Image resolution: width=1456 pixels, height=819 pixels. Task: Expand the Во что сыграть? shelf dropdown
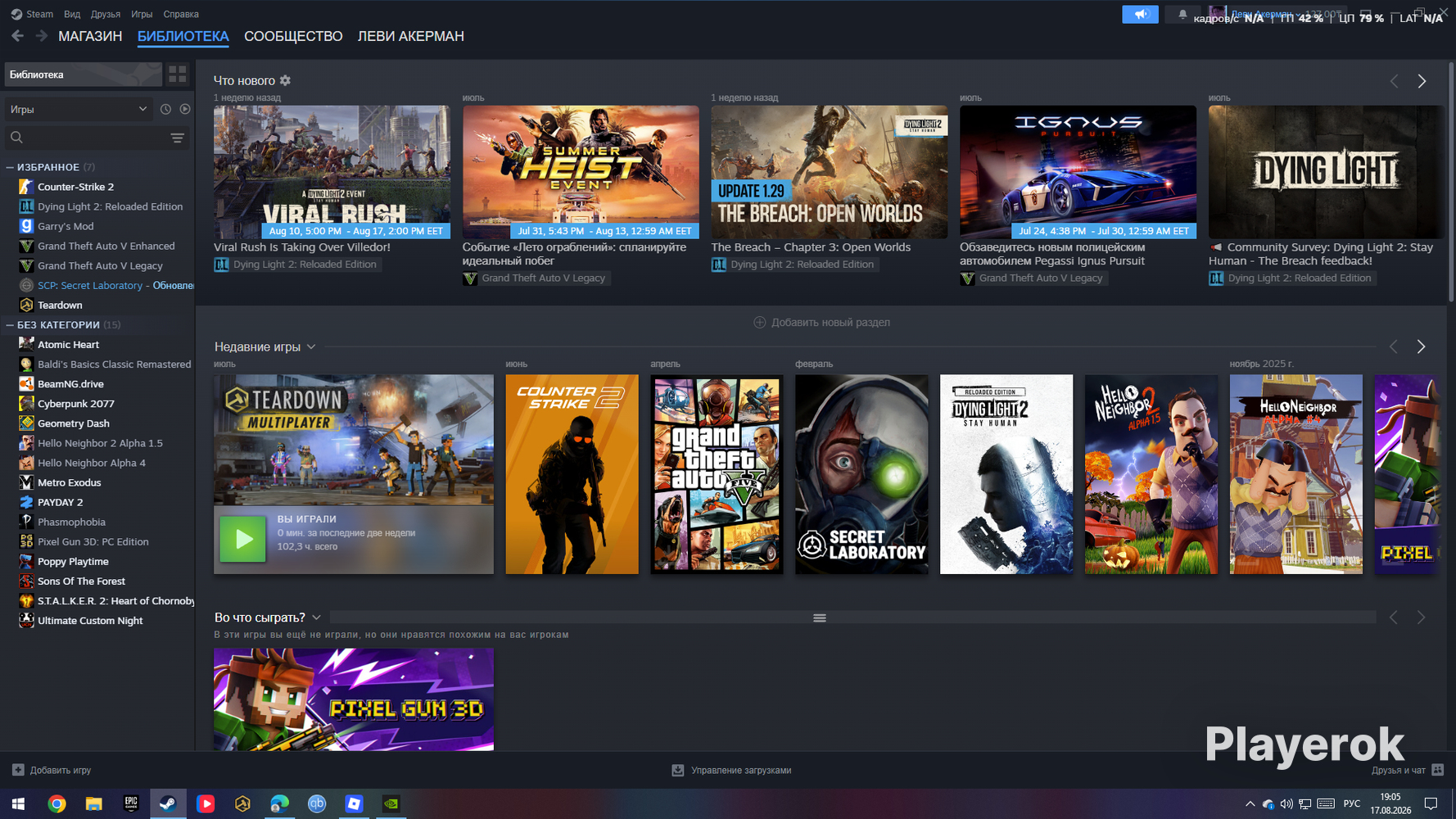316,618
